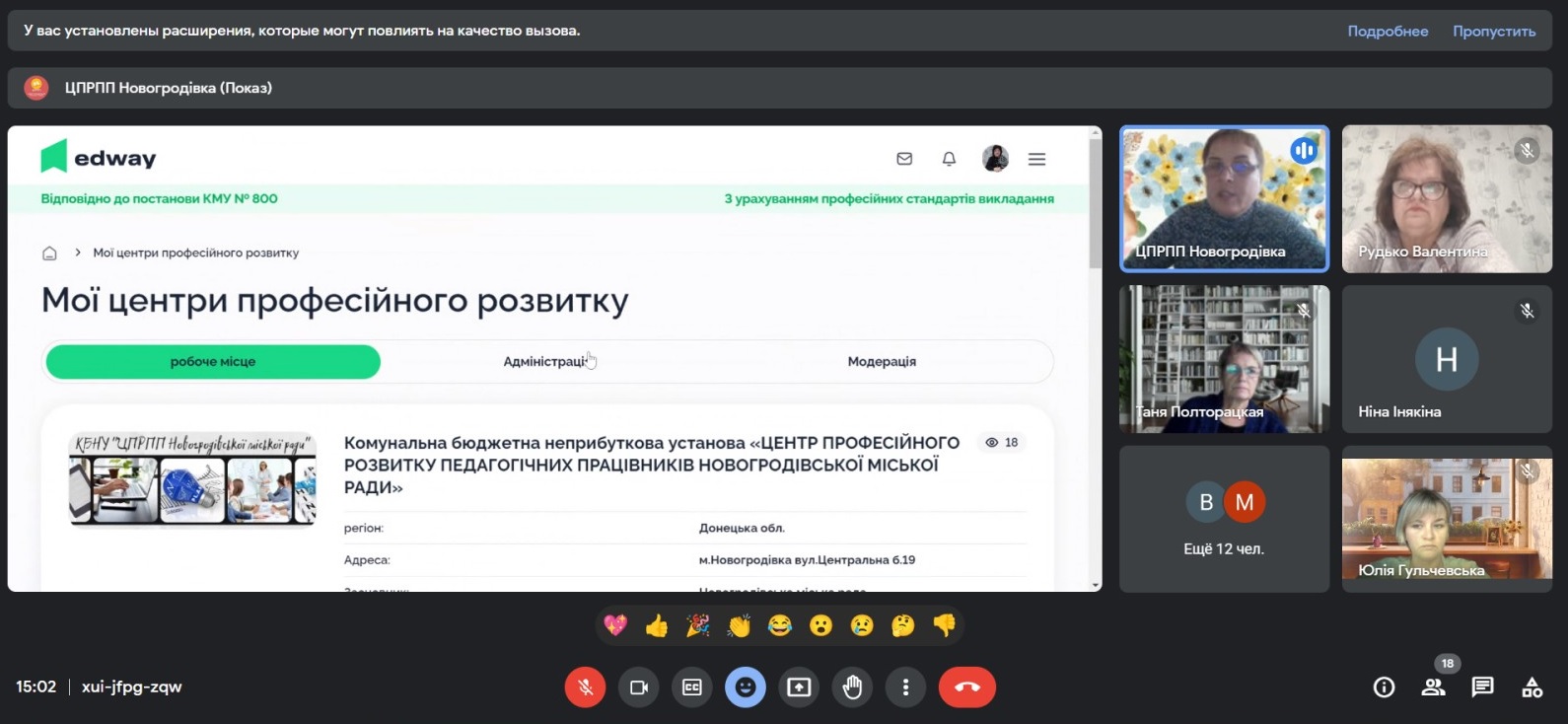
Task: Click the ЦПРПП Новогродівка video tile
Action: 1224,198
